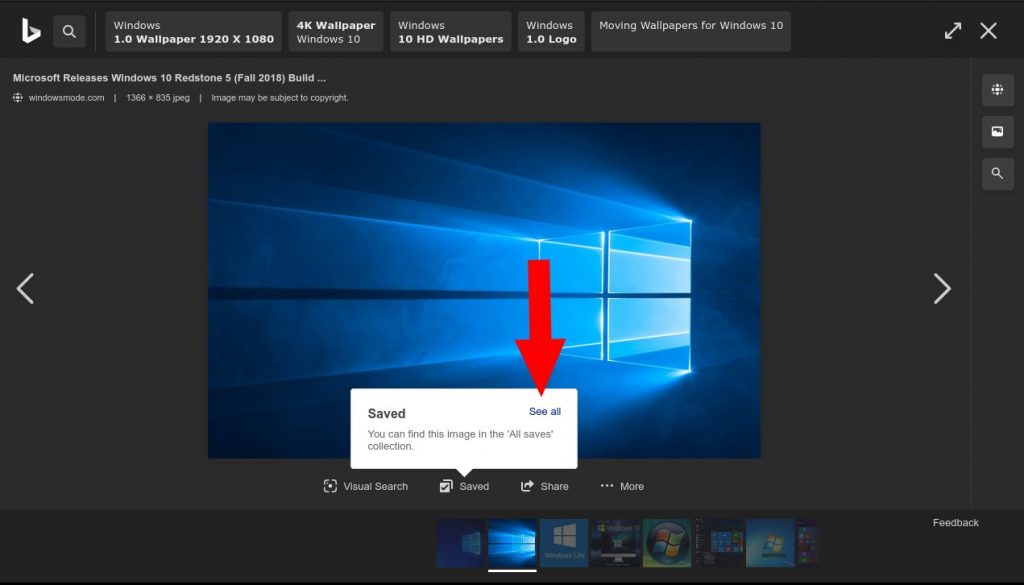Click the 'Share' label
This screenshot has height=585, width=1024.
pos(554,486)
